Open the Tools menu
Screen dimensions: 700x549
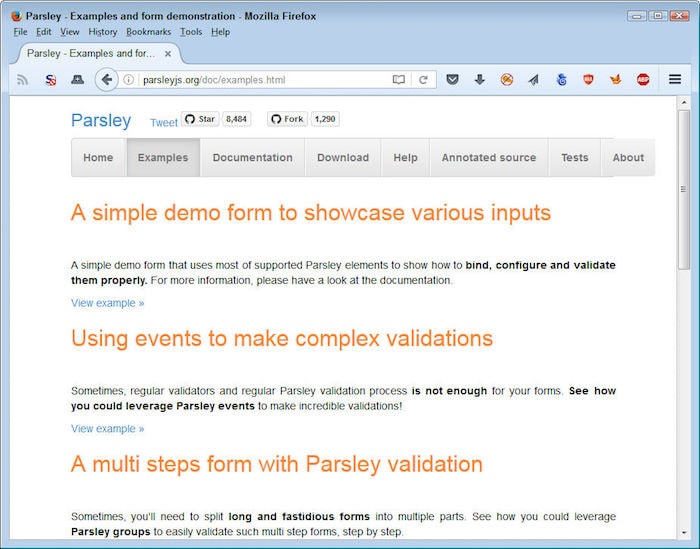pyautogui.click(x=191, y=32)
